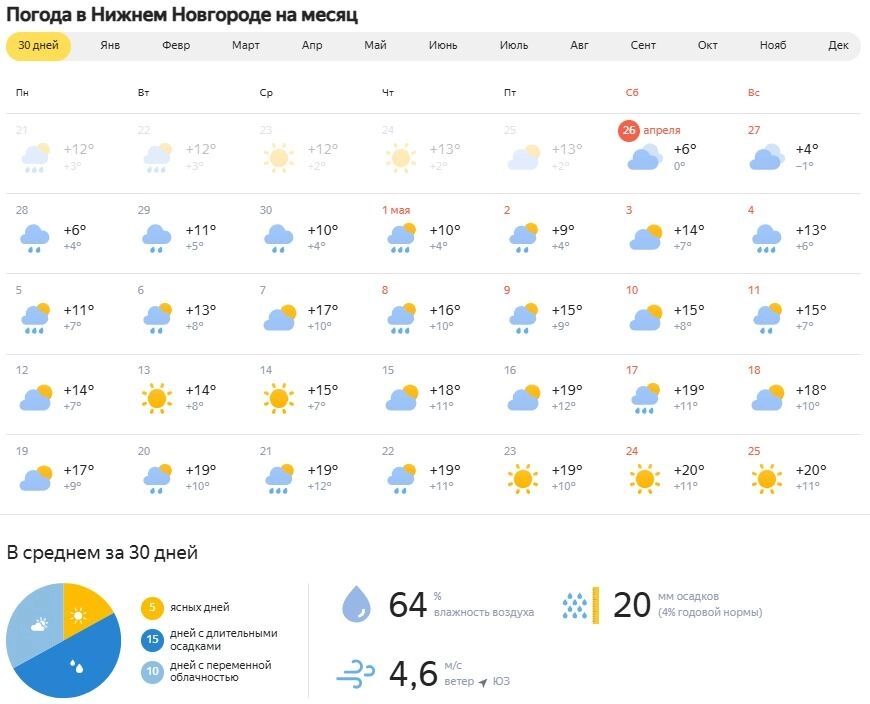The height and width of the screenshot is (704, 870).
Task: Click the precipitation gauge icon
Action: (580, 604)
